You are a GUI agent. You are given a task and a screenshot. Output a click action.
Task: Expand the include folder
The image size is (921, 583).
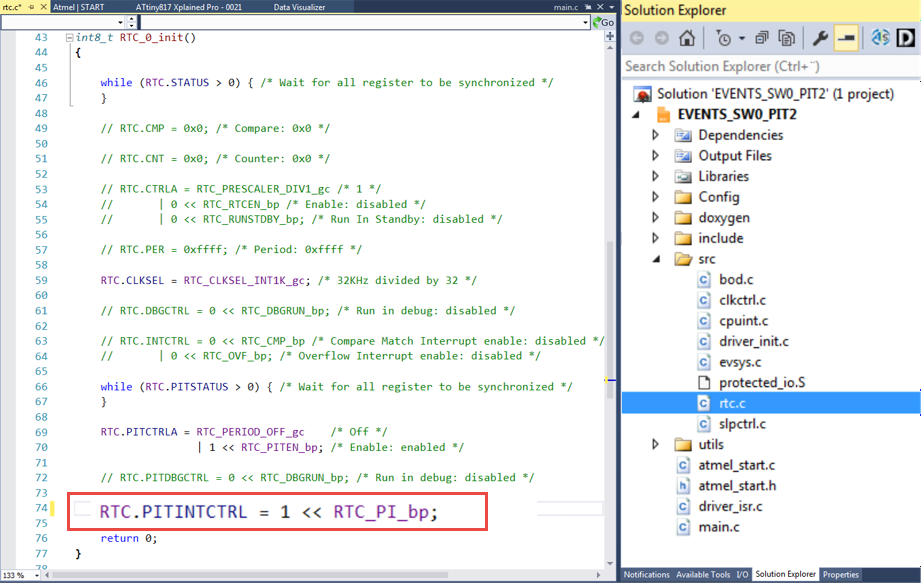[x=656, y=238]
